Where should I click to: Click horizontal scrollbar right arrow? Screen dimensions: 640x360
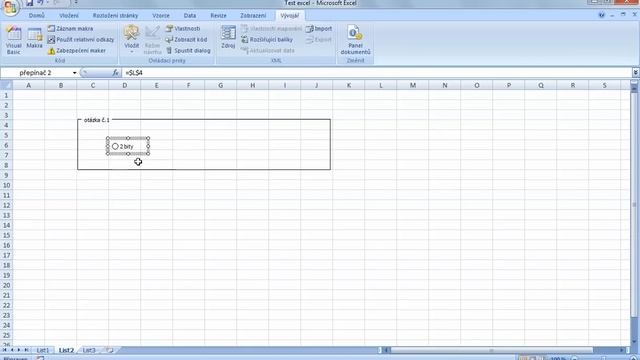coord(622,350)
